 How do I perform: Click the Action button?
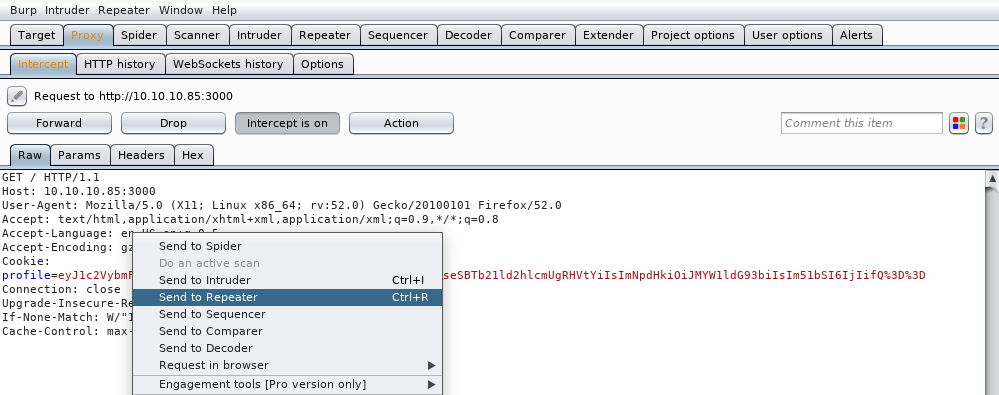[x=401, y=123]
